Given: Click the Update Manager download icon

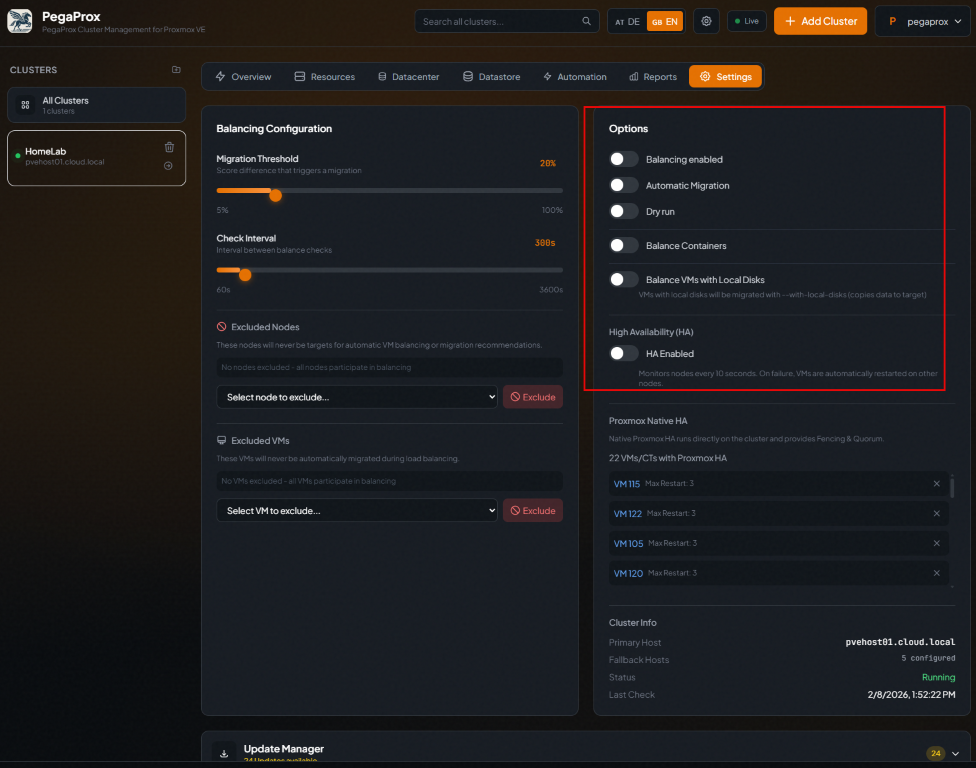Looking at the screenshot, I should (224, 753).
